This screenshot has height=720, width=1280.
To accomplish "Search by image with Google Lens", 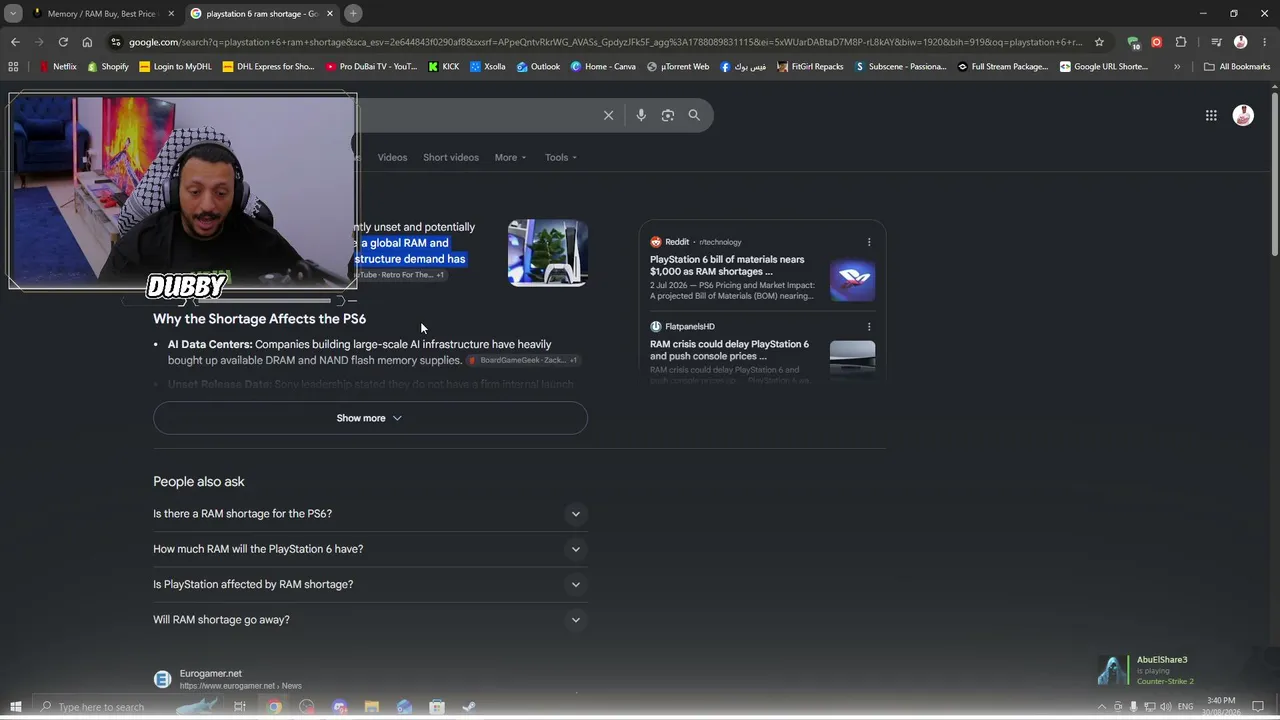I will pyautogui.click(x=668, y=115).
